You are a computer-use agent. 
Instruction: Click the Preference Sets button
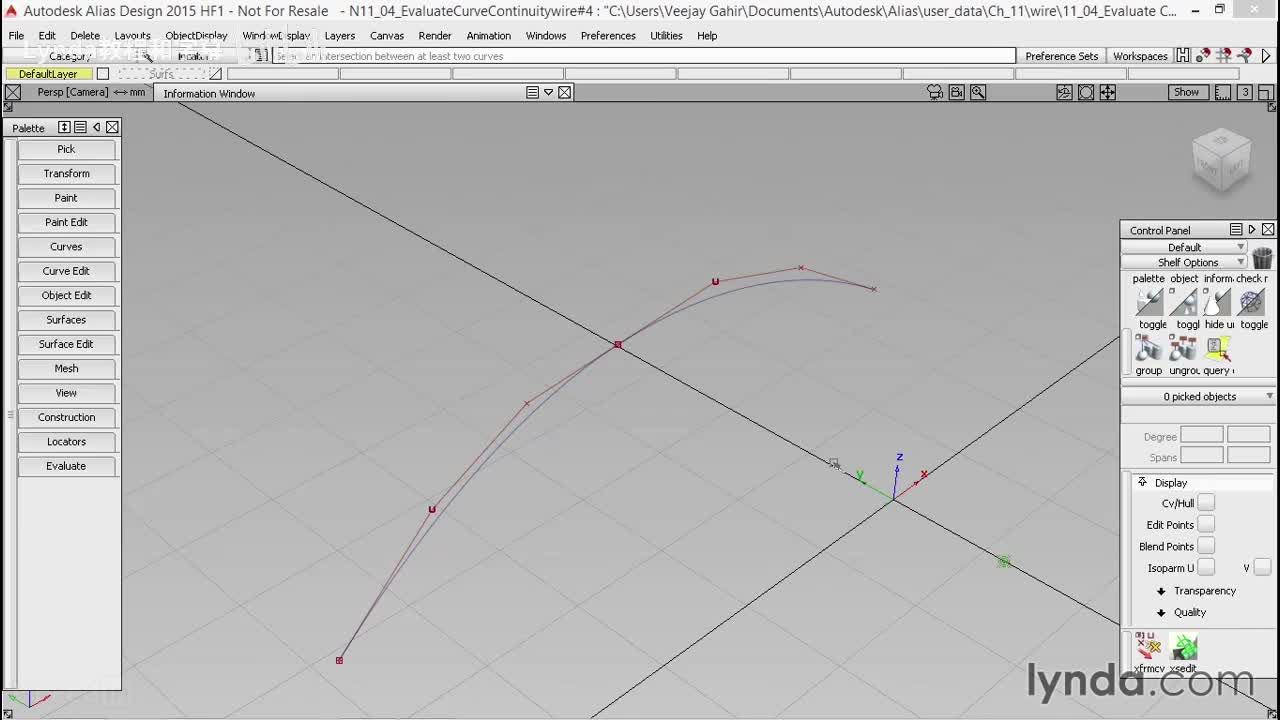(1062, 56)
